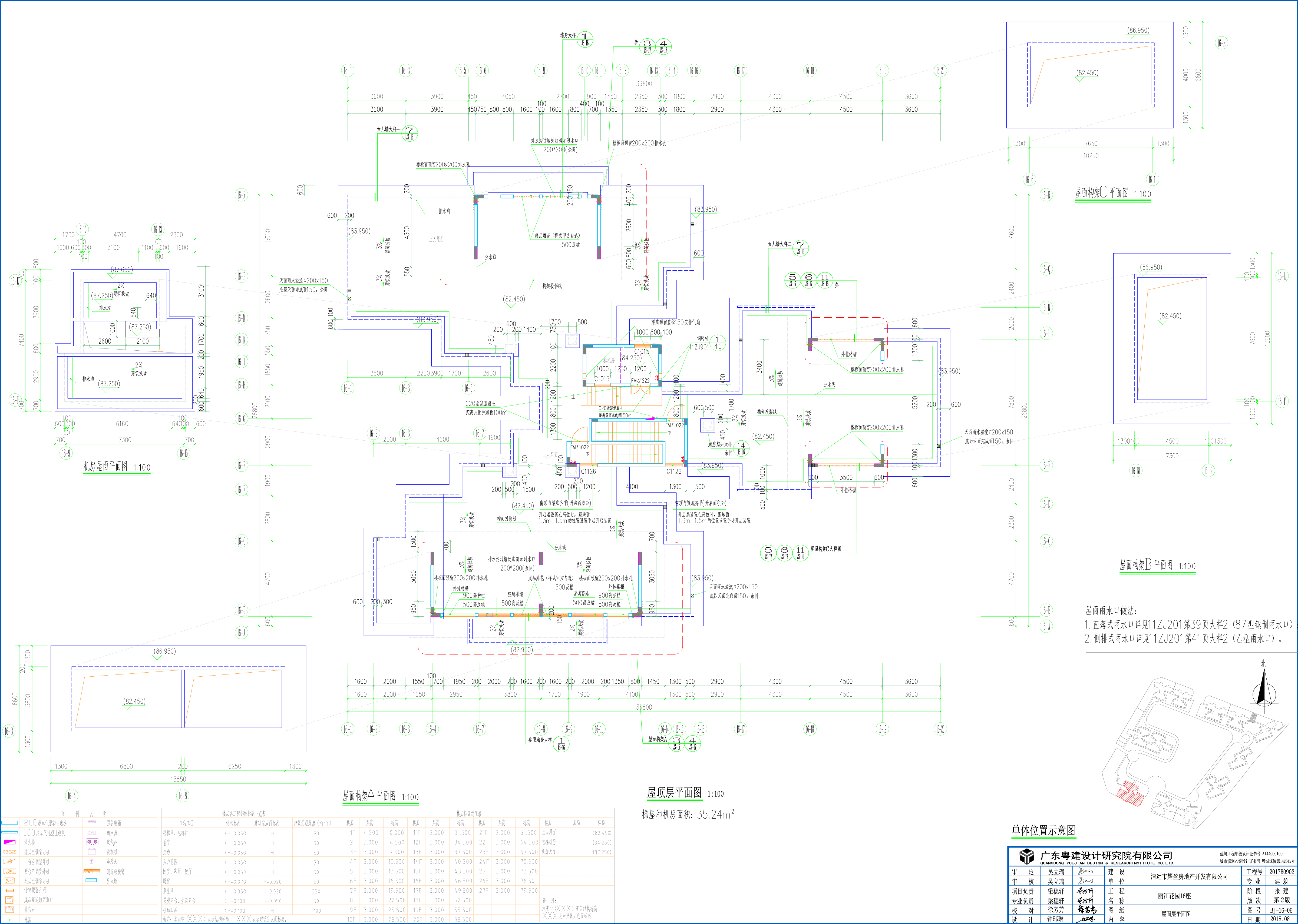Screen dimensions: 1298x924
Task: Click the 梯屋和机房面积 35.24m² text
Action: (687, 814)
